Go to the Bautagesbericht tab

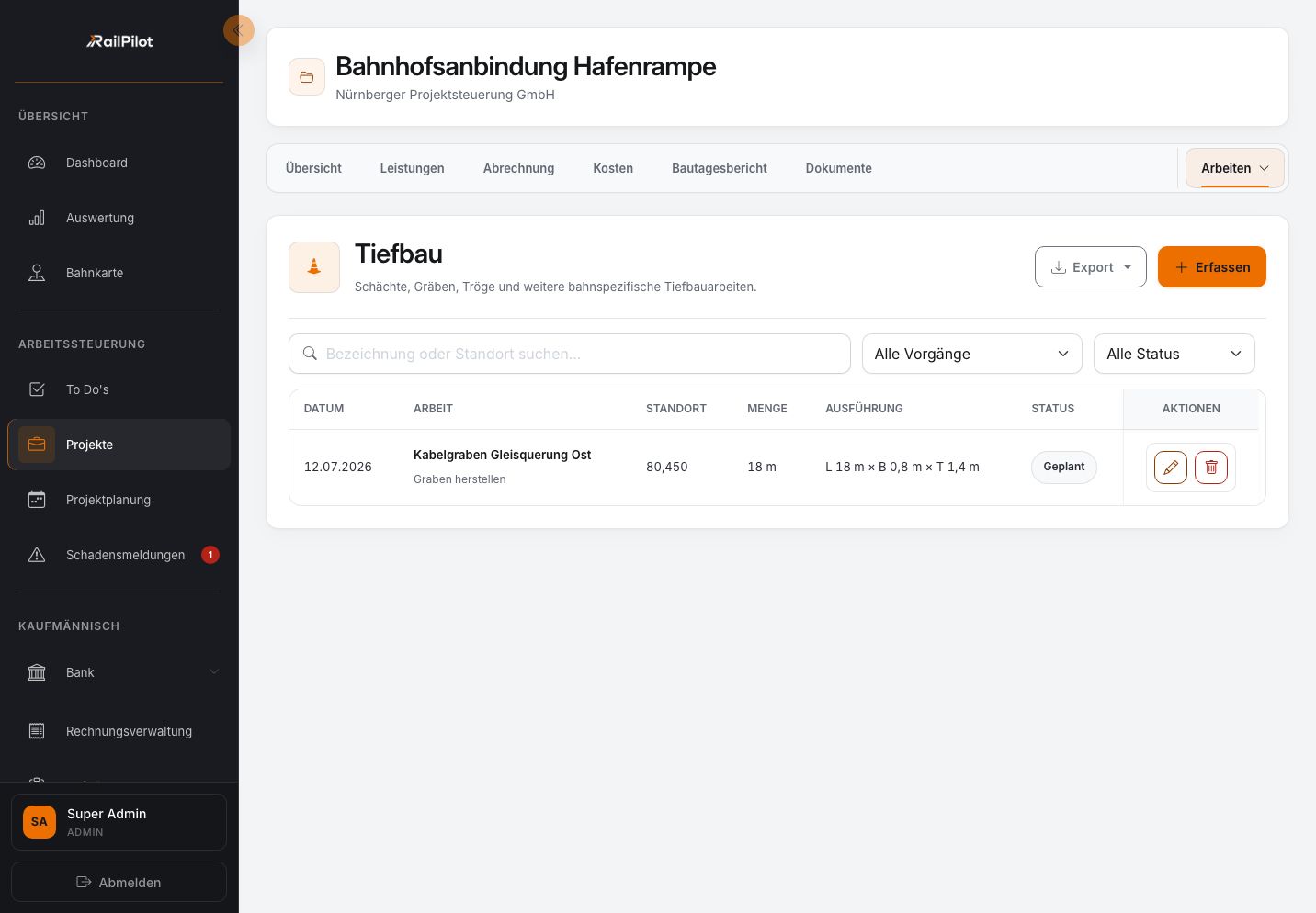coord(720,168)
